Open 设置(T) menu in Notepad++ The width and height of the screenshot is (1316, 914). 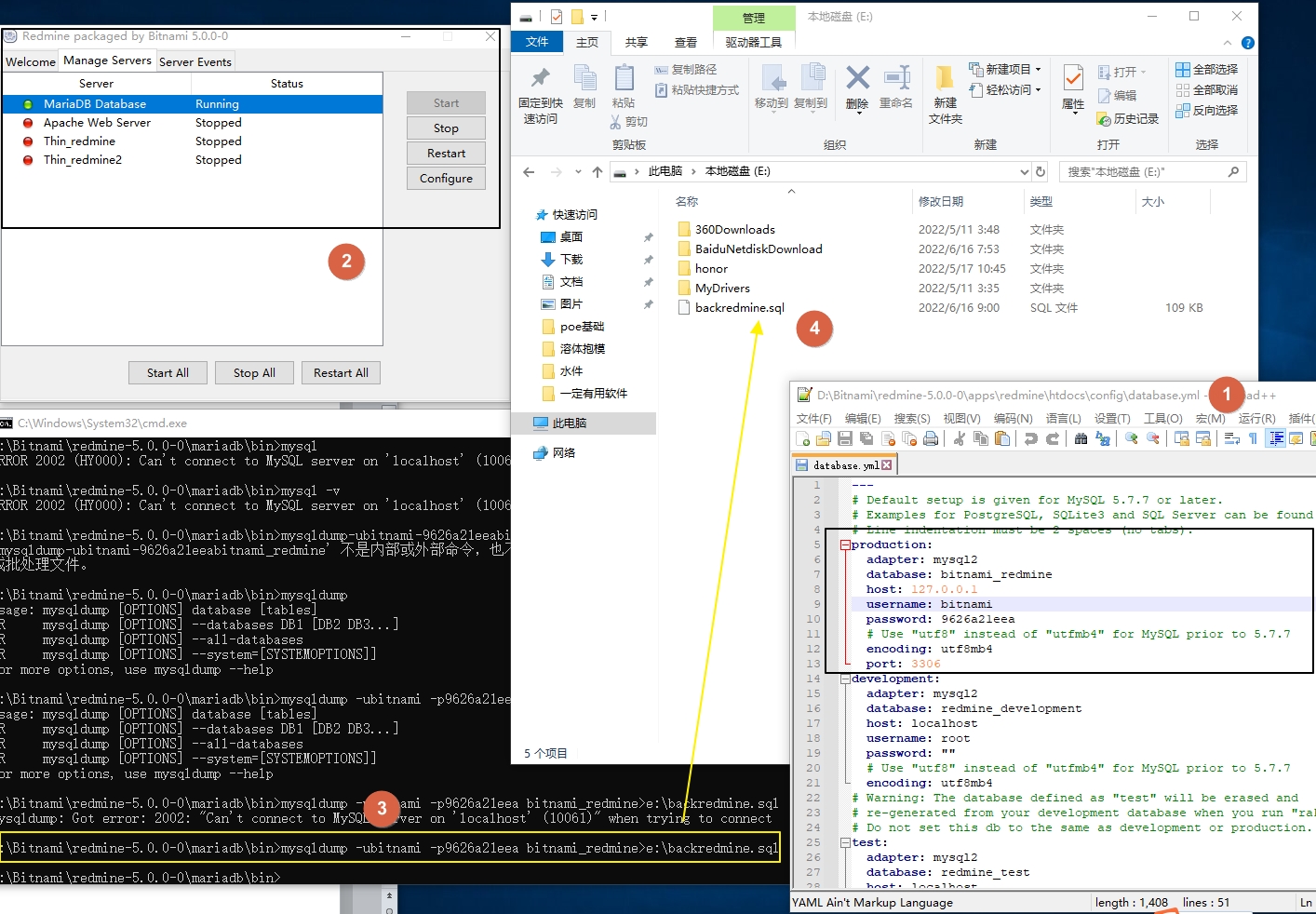click(x=1112, y=419)
